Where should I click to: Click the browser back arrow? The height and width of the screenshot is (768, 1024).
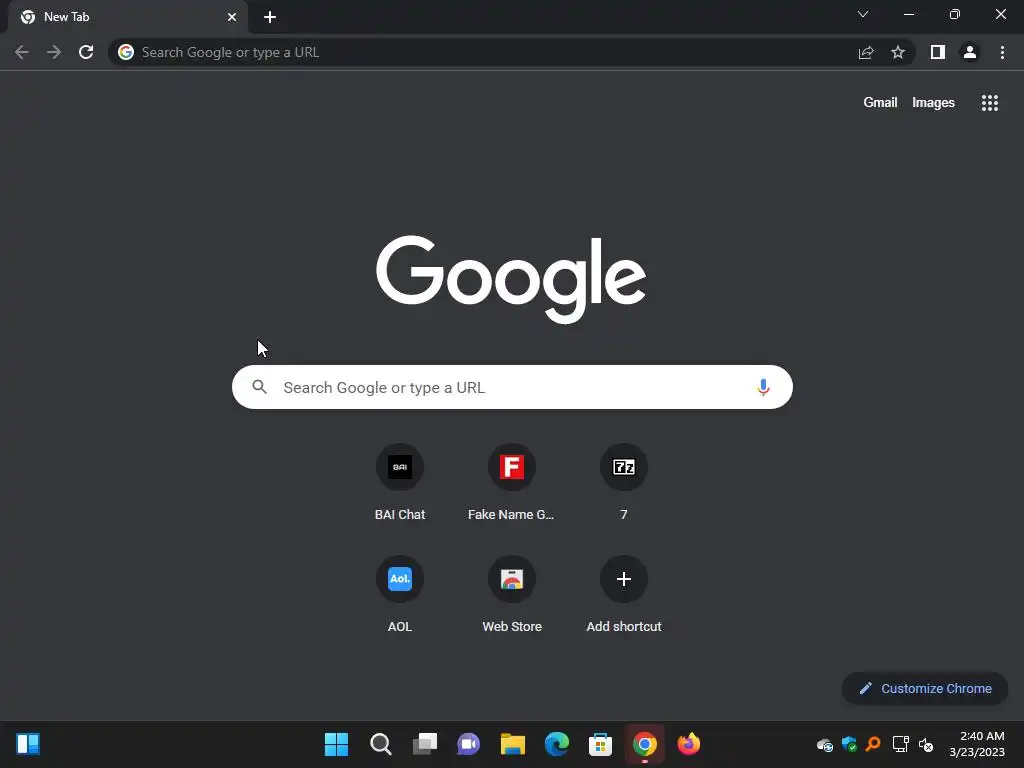tap(22, 52)
